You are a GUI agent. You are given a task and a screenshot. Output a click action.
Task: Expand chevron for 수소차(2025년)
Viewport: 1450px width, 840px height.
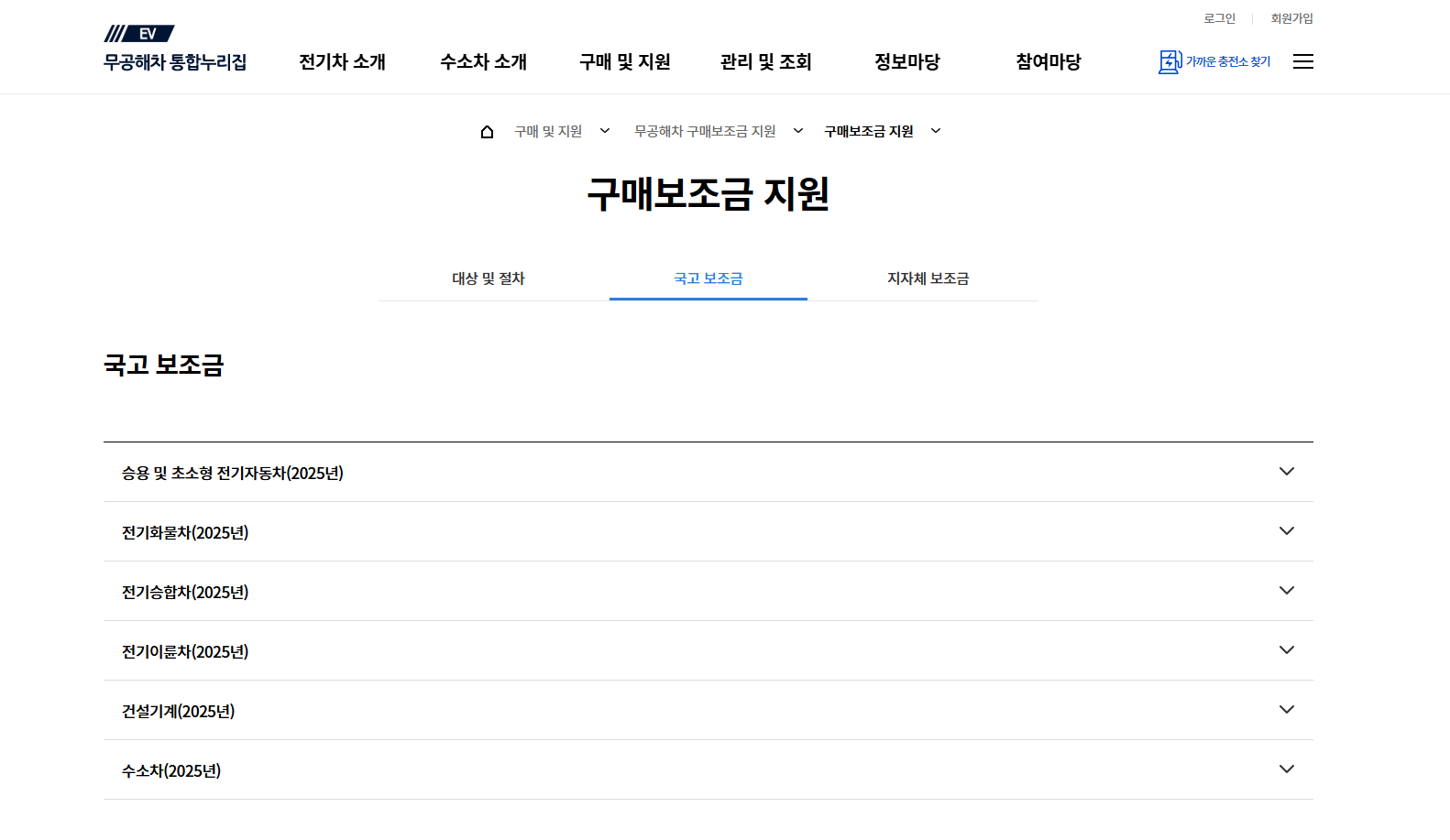(1287, 769)
